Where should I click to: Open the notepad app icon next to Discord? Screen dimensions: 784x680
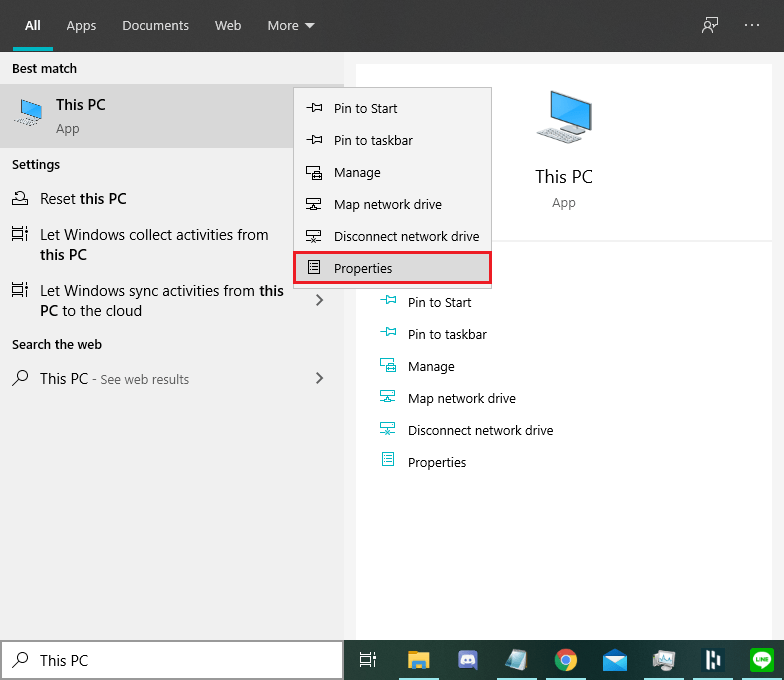coord(516,660)
